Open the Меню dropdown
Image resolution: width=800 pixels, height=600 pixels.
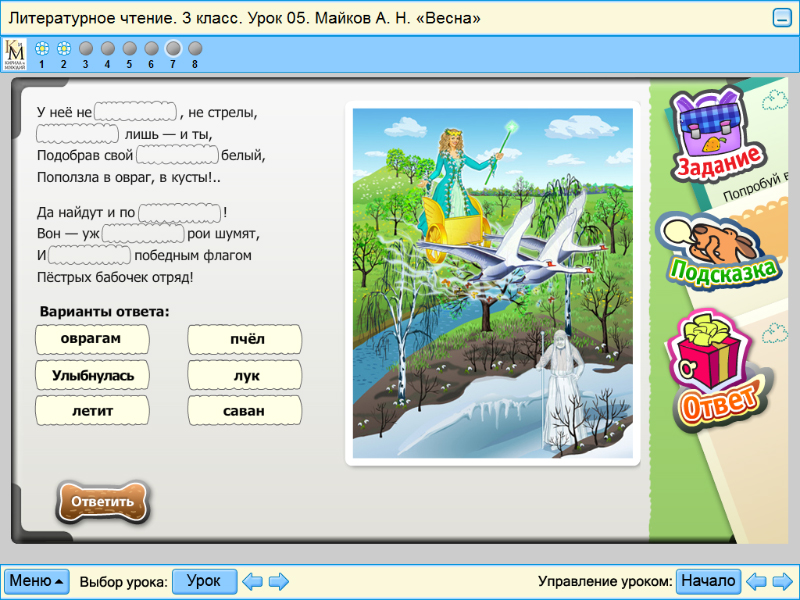(37, 581)
